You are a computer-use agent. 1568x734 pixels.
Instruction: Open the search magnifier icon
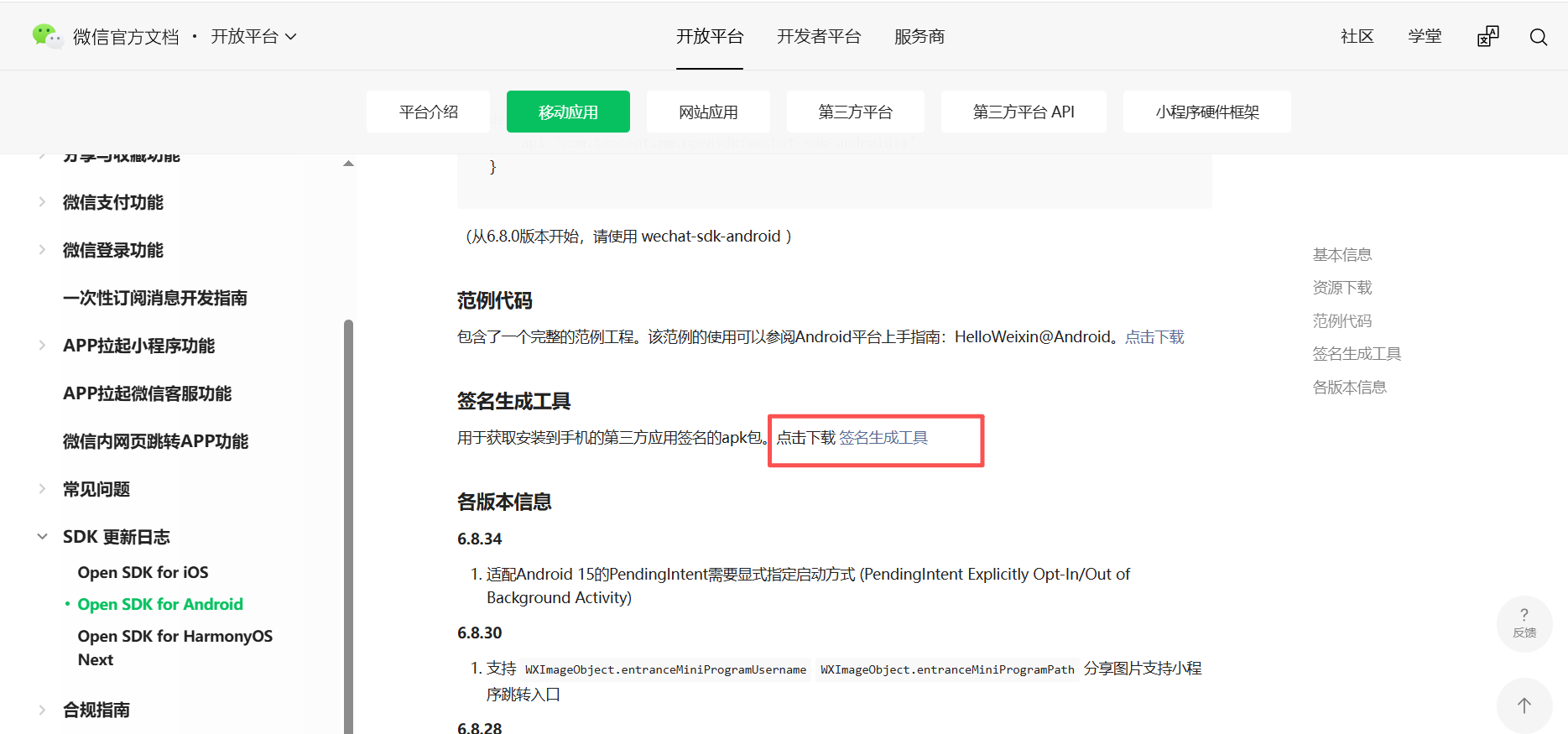click(x=1538, y=37)
